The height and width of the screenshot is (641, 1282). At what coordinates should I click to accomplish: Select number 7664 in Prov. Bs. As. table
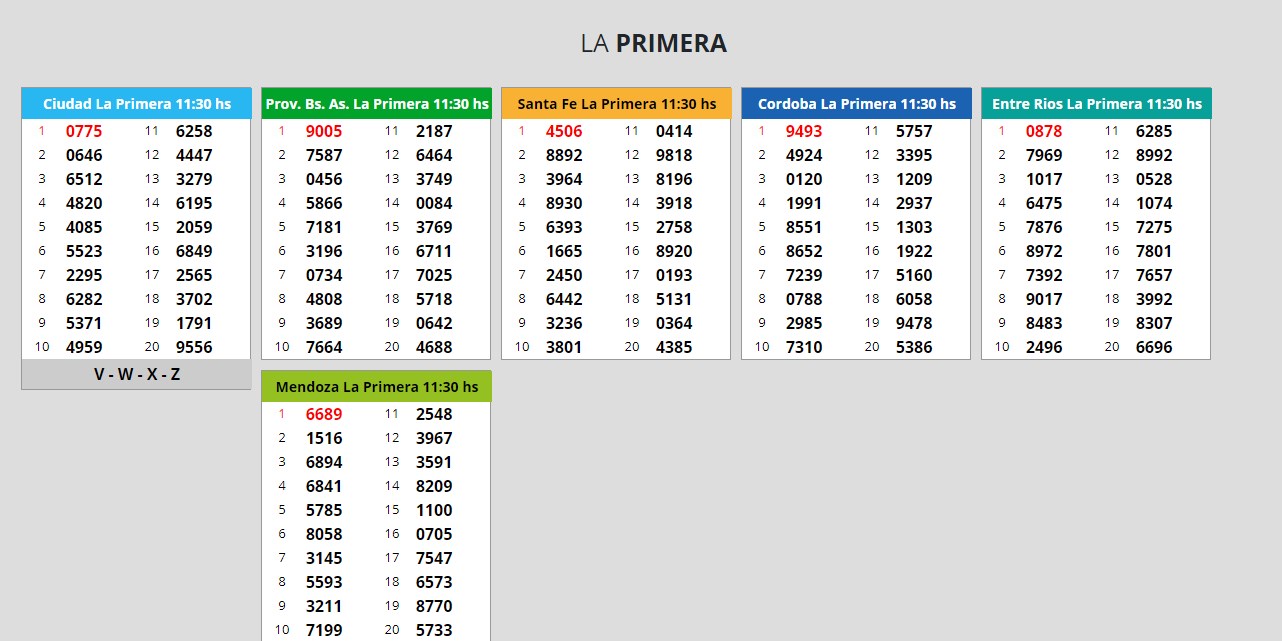(x=324, y=347)
